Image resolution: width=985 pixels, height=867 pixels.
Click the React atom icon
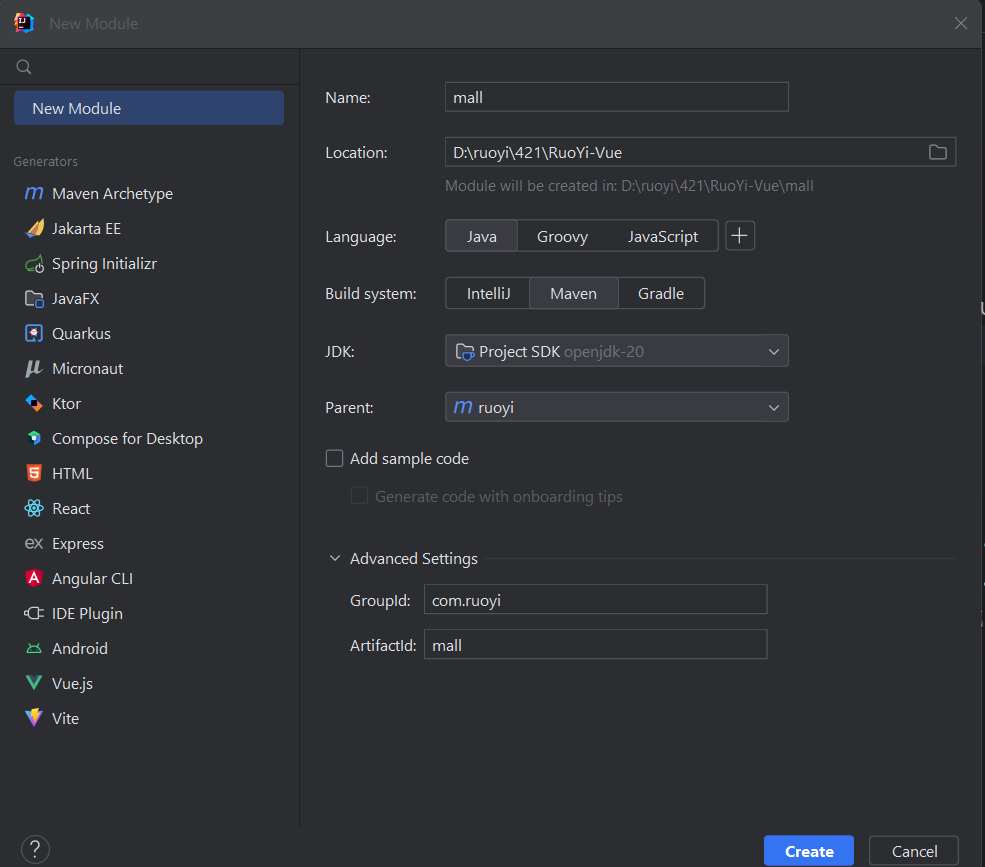[34, 508]
